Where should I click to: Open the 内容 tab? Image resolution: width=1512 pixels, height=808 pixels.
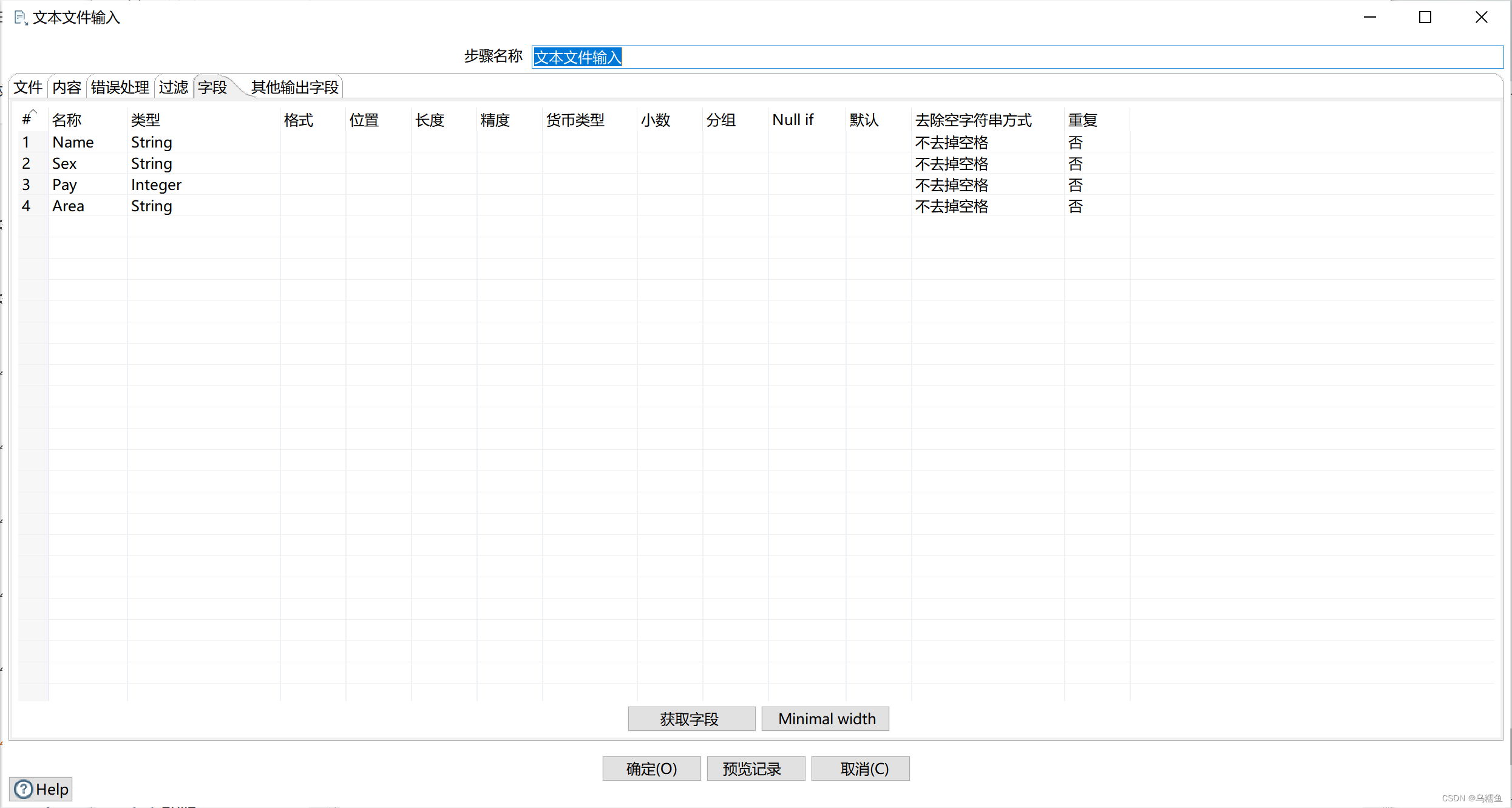pos(67,87)
